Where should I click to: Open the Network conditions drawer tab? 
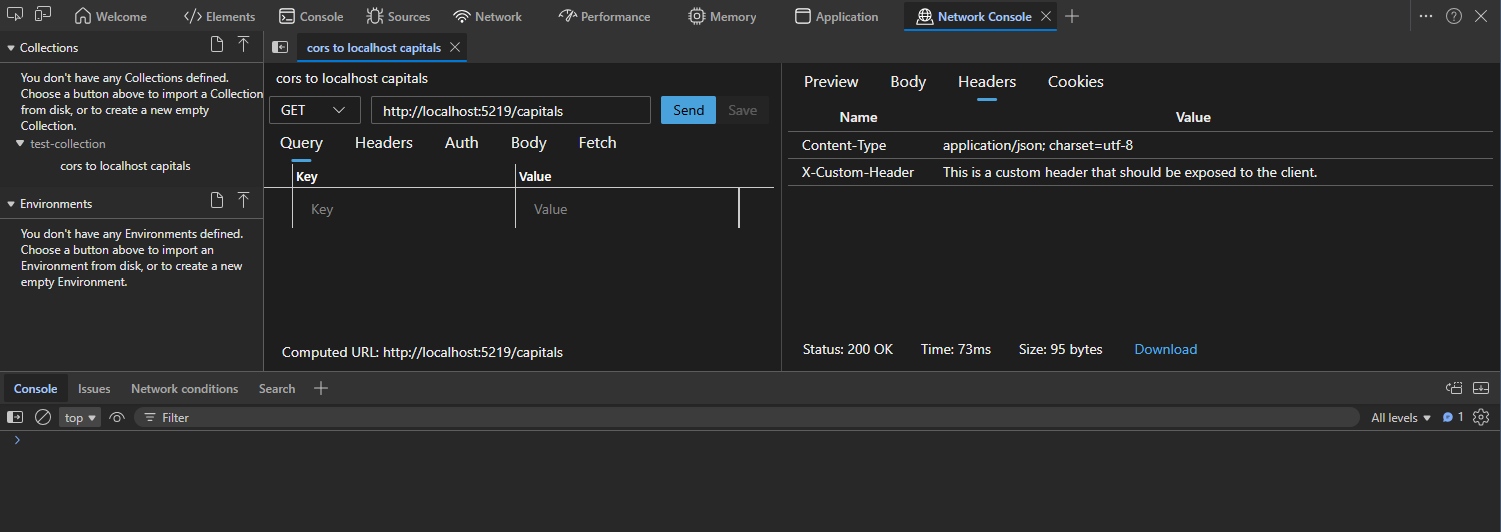coord(185,388)
